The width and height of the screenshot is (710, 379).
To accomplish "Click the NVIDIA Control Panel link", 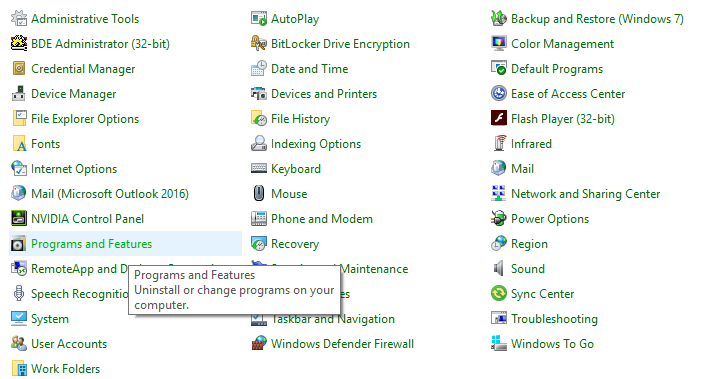I will click(x=87, y=219).
